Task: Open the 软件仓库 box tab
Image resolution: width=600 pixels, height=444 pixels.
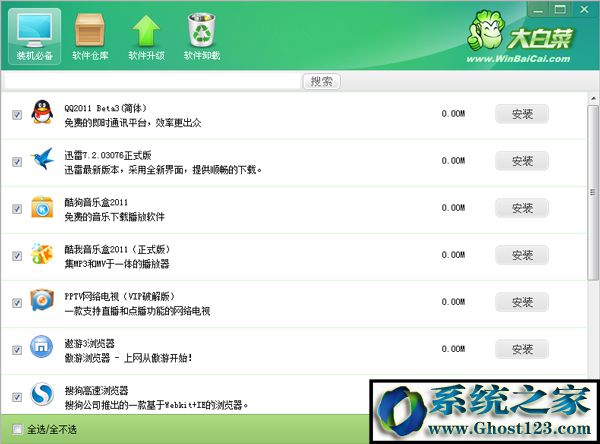Action: pos(90,36)
